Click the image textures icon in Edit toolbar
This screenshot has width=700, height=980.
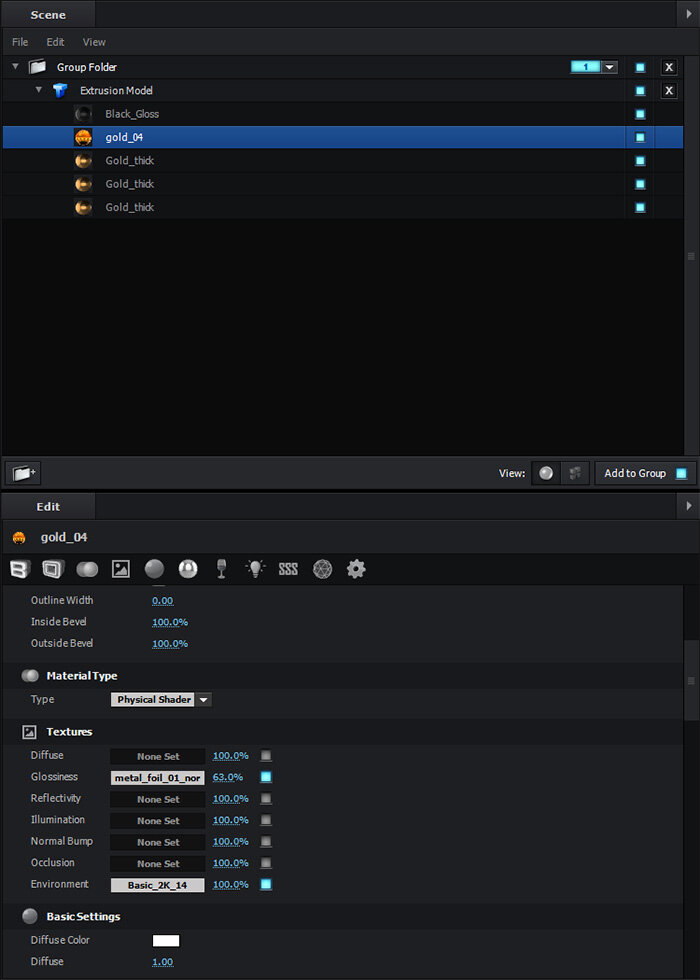121,569
